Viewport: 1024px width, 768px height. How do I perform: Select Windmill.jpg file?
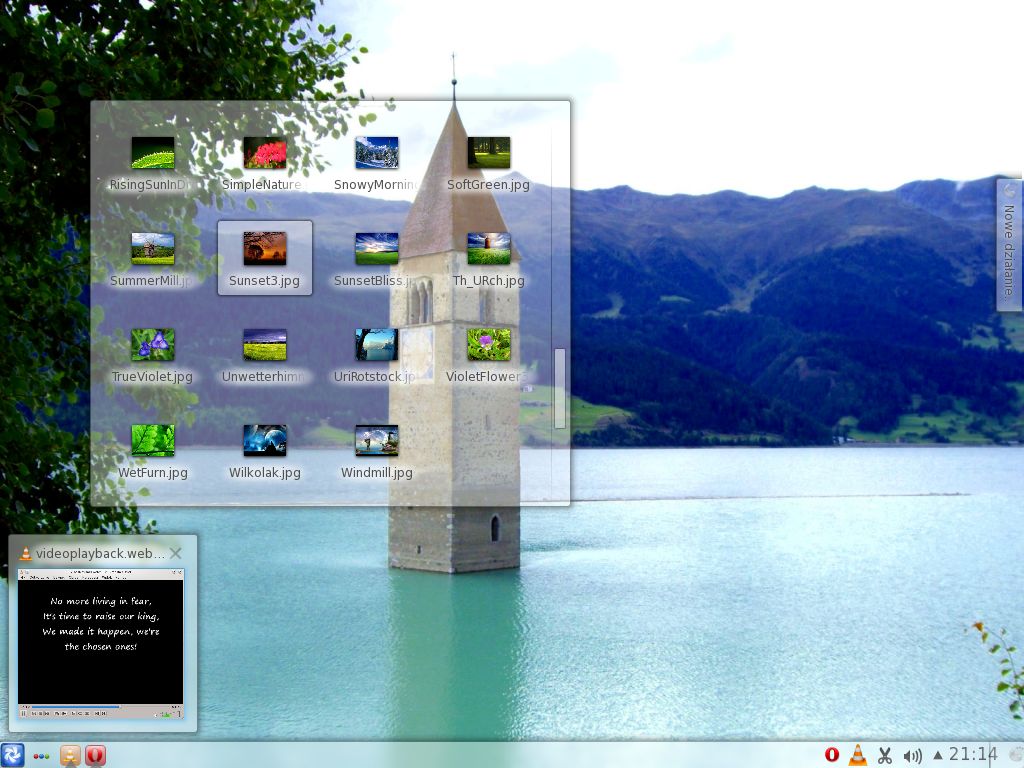[376, 452]
